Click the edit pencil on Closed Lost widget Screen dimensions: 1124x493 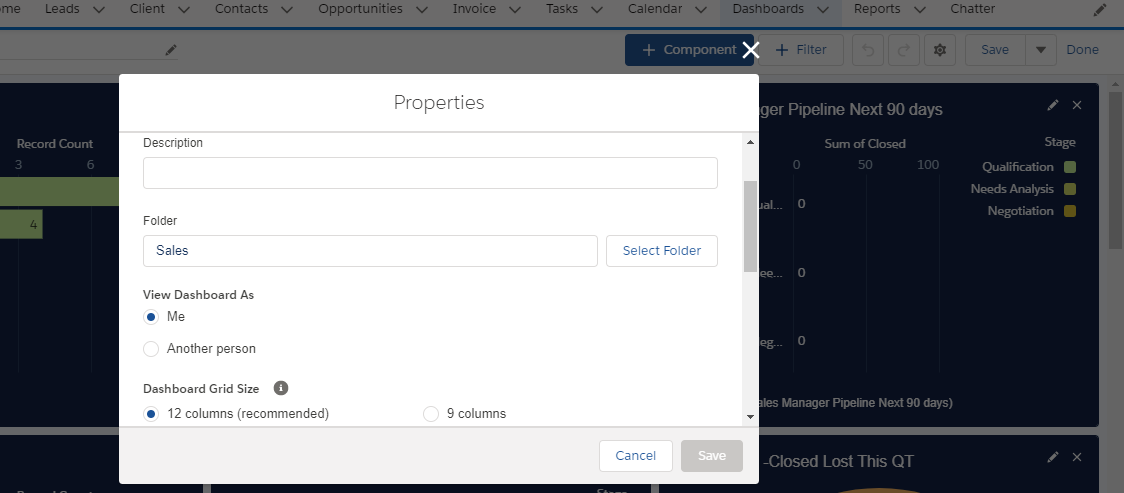click(1052, 457)
